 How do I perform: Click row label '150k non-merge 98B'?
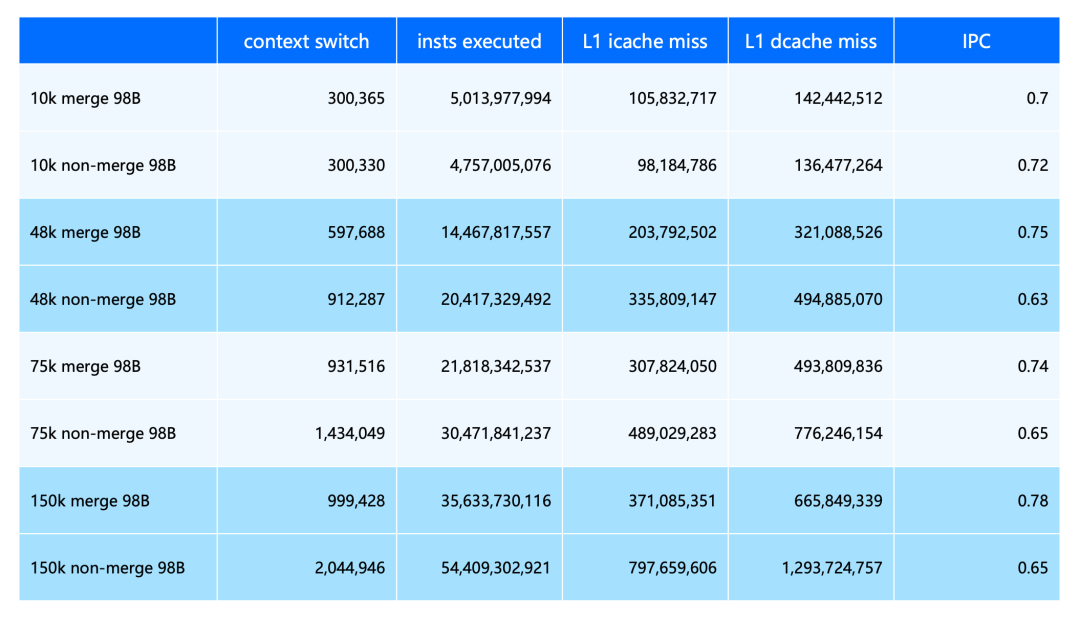tap(107, 568)
